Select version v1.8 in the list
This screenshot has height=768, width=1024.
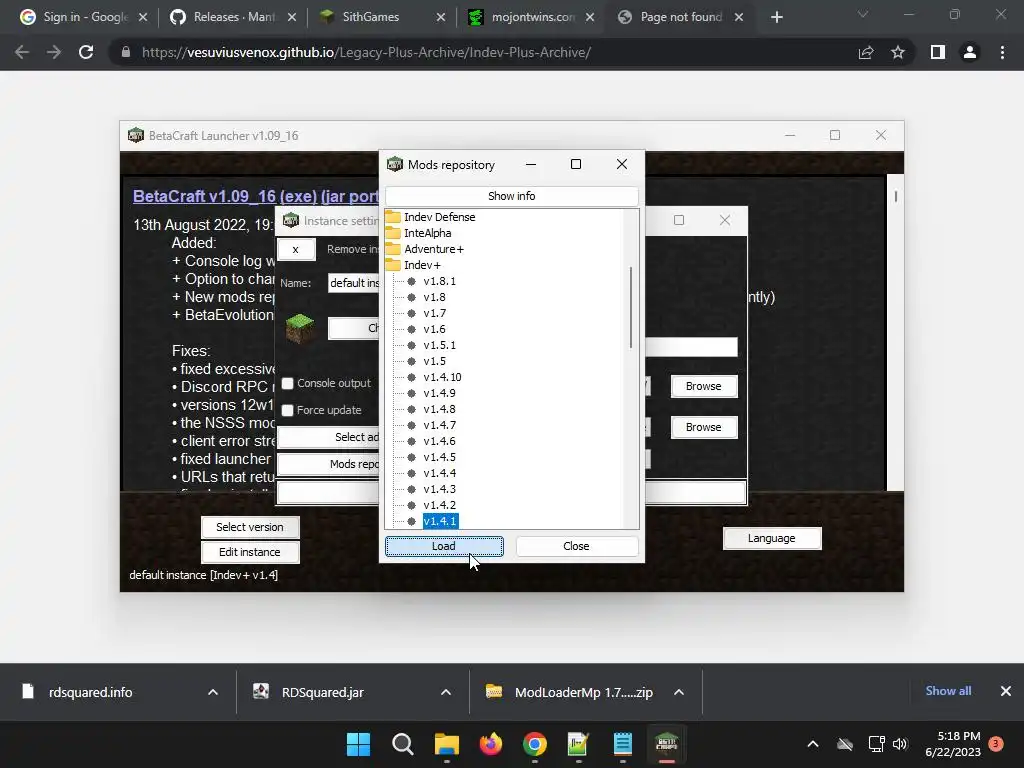[x=434, y=297]
